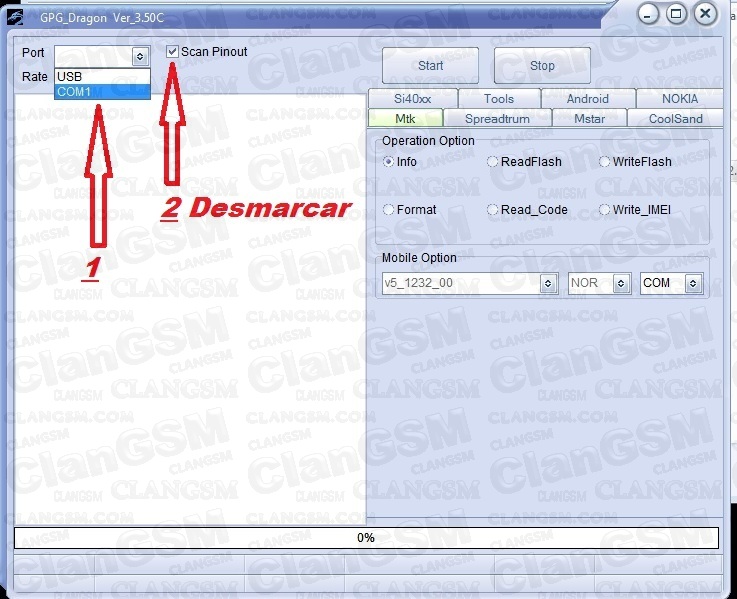Expand the Port dropdown arrow
This screenshot has height=599, width=737.
pyautogui.click(x=140, y=58)
